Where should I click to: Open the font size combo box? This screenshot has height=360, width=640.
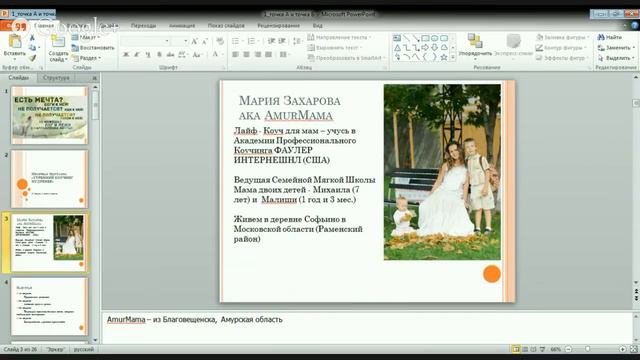click(x=180, y=41)
